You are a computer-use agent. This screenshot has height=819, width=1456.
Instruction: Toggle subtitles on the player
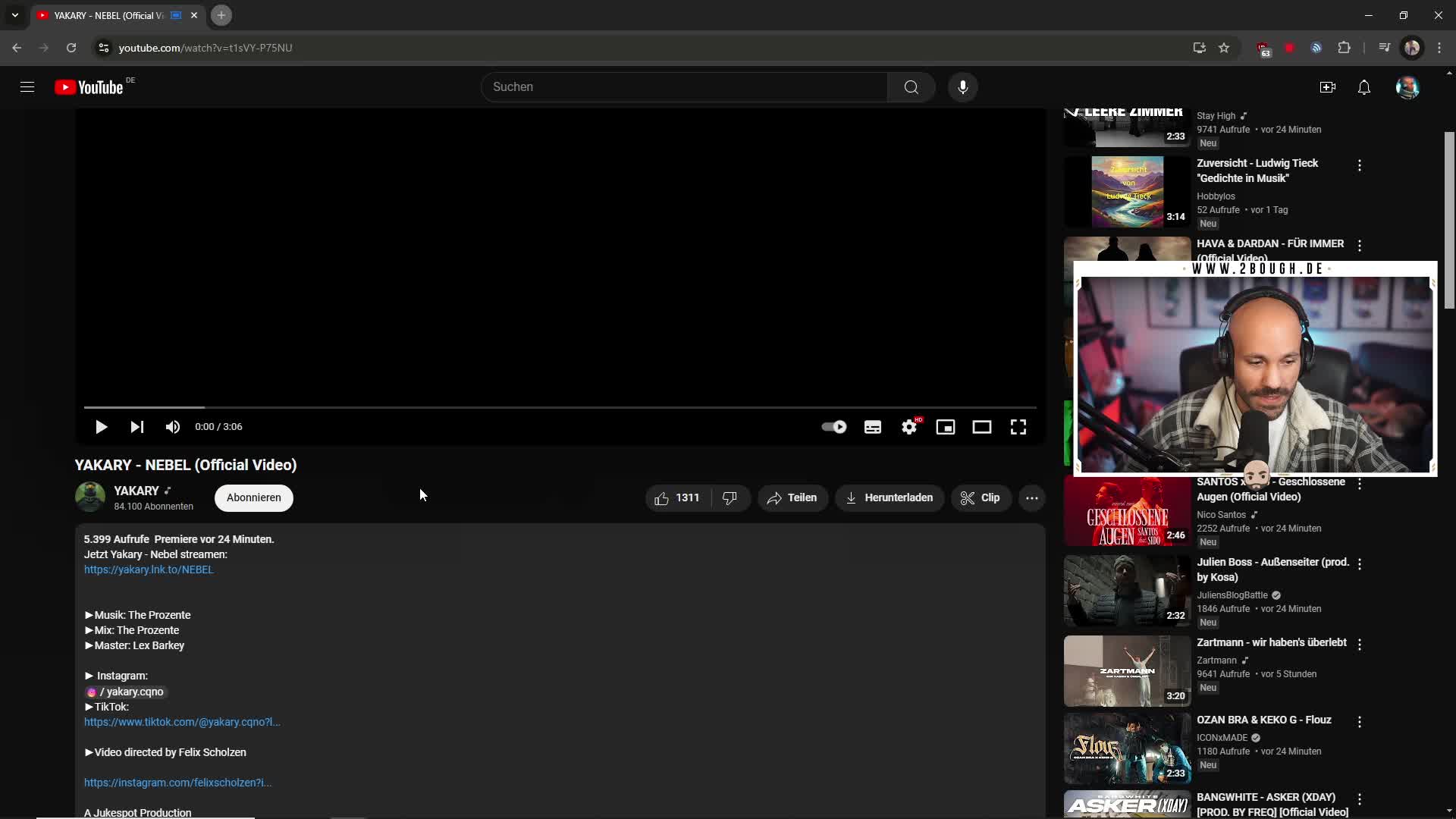pyautogui.click(x=873, y=427)
